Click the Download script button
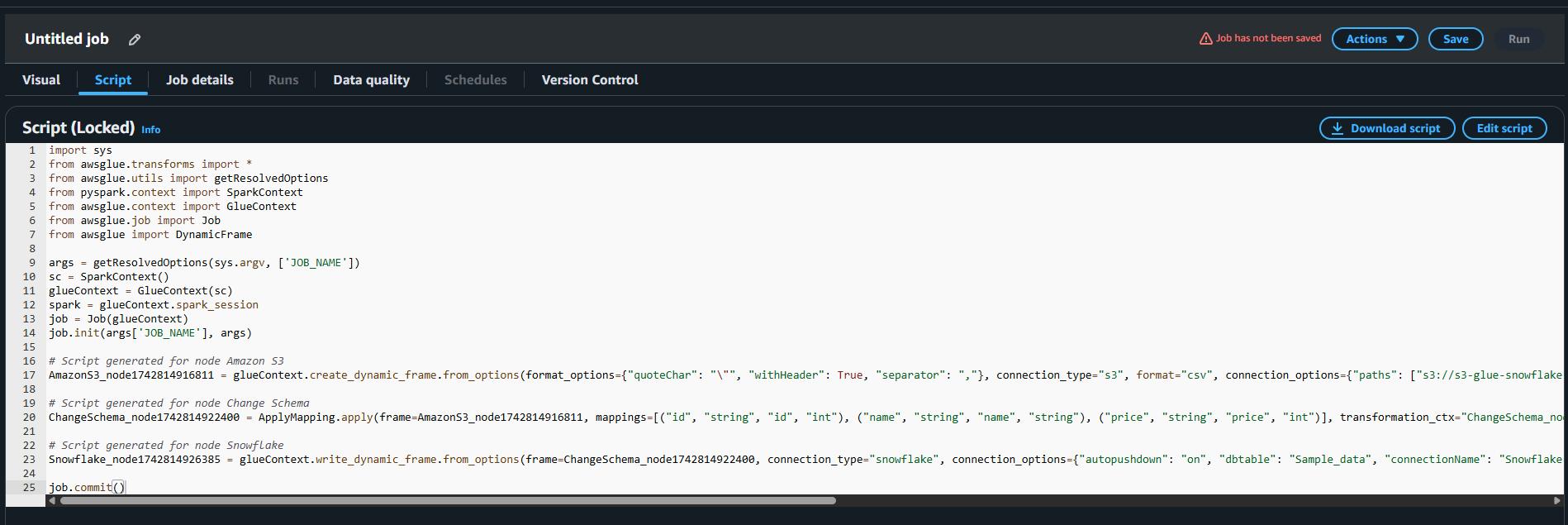 coord(1387,128)
